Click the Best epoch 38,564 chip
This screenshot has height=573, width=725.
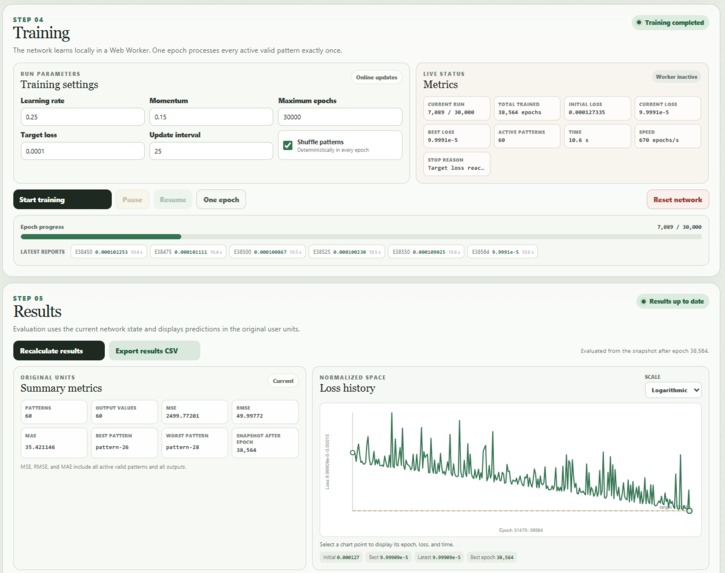[x=492, y=557]
